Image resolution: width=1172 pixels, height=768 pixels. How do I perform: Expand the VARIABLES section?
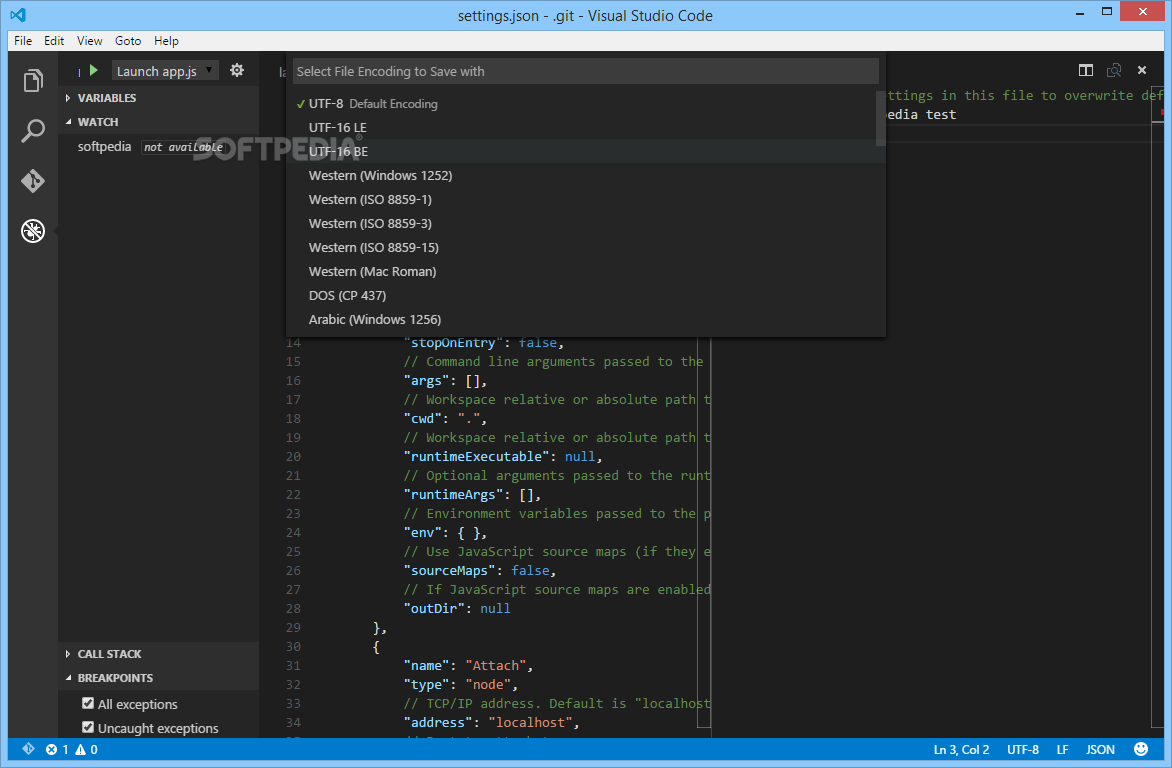tap(158, 98)
